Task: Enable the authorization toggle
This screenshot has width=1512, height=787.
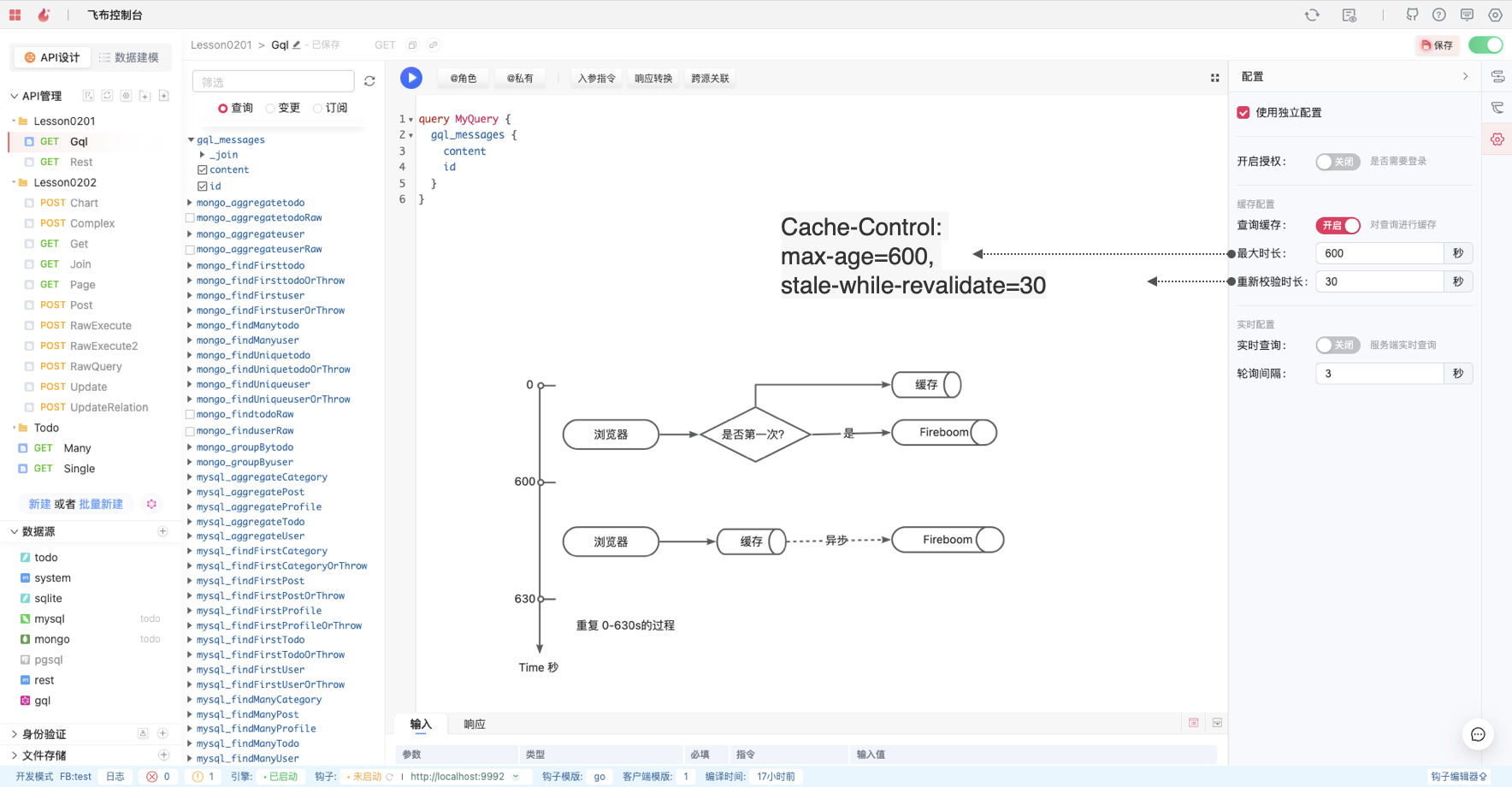Action: [1338, 162]
